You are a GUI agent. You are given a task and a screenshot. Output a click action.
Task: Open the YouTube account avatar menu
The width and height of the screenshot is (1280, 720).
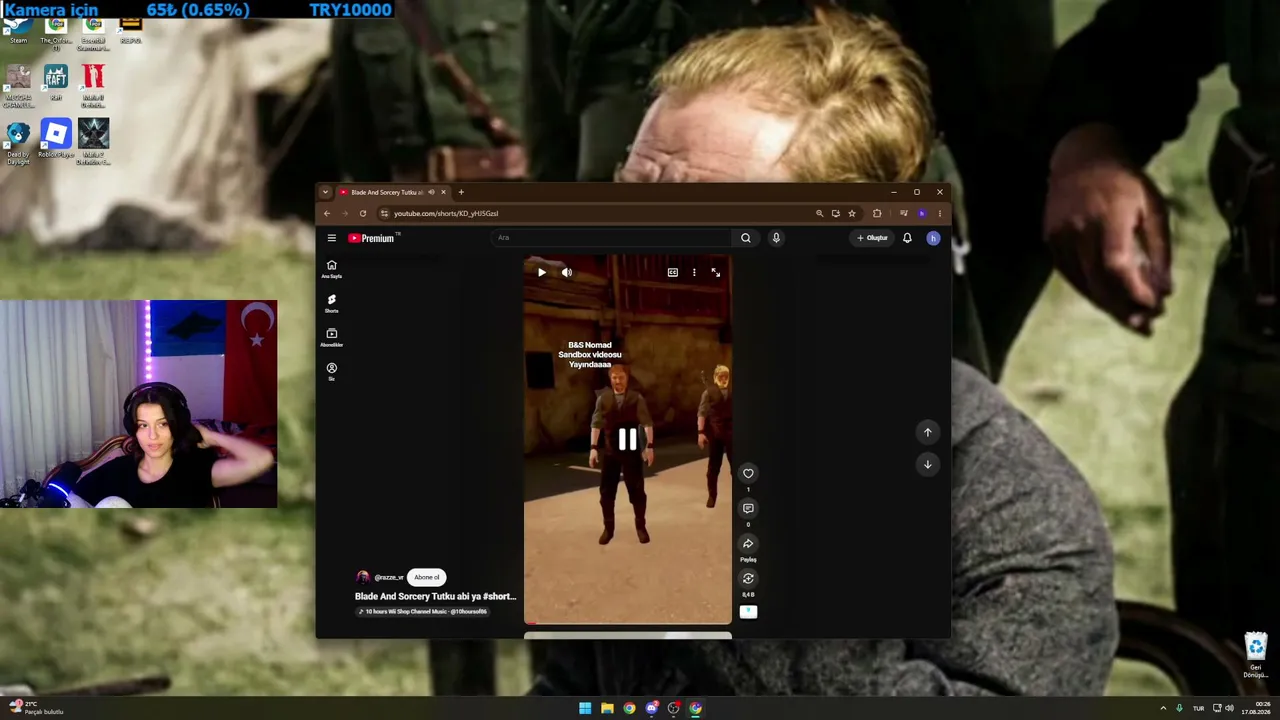pyautogui.click(x=933, y=238)
